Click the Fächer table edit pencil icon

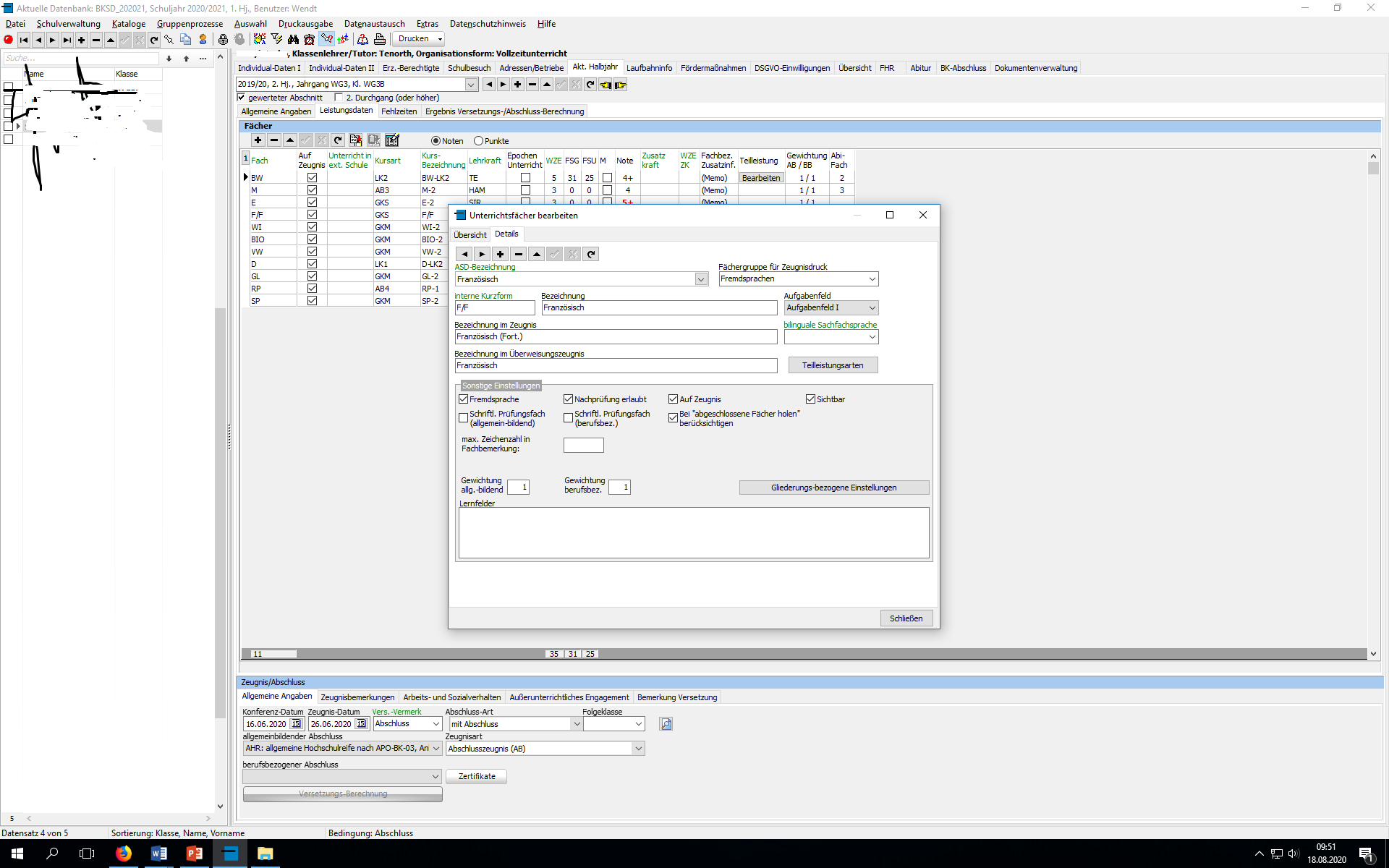(392, 140)
